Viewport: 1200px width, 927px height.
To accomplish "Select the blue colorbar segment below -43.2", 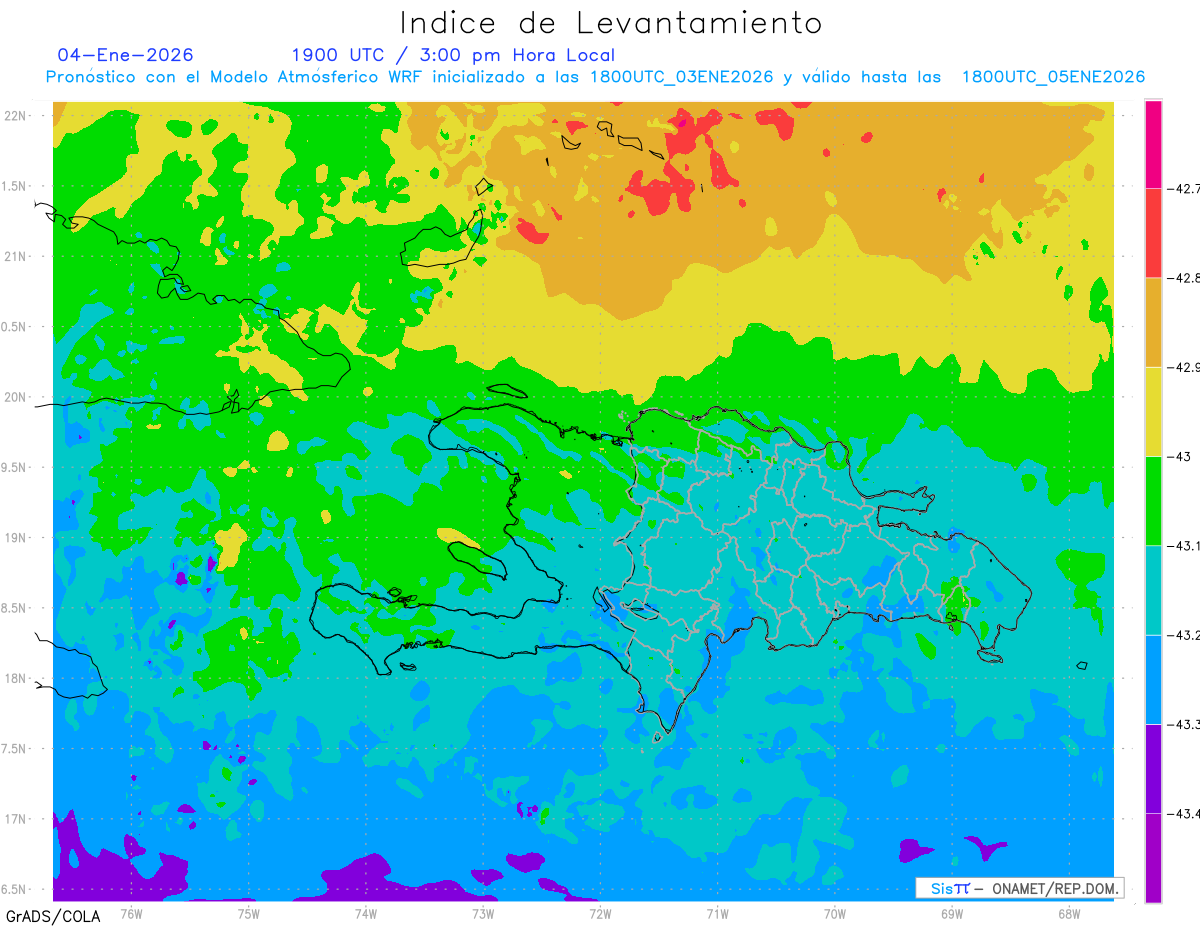I will 1153,679.
